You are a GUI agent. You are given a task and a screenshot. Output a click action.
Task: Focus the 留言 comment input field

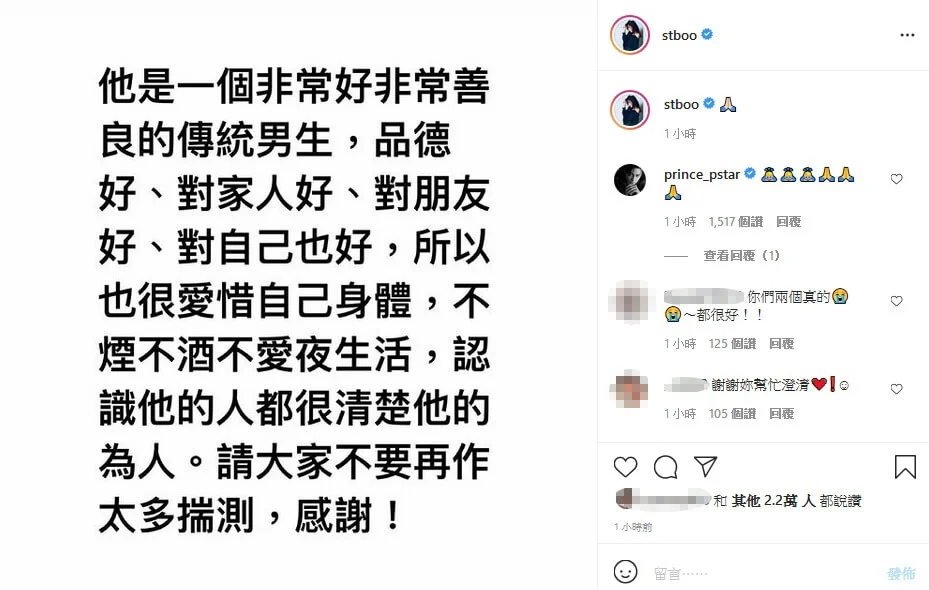pyautogui.click(x=764, y=573)
